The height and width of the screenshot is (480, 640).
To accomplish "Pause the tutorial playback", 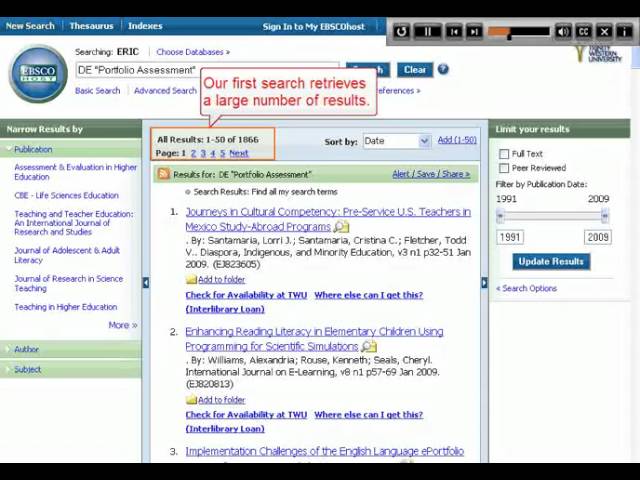I will click(x=427, y=31).
